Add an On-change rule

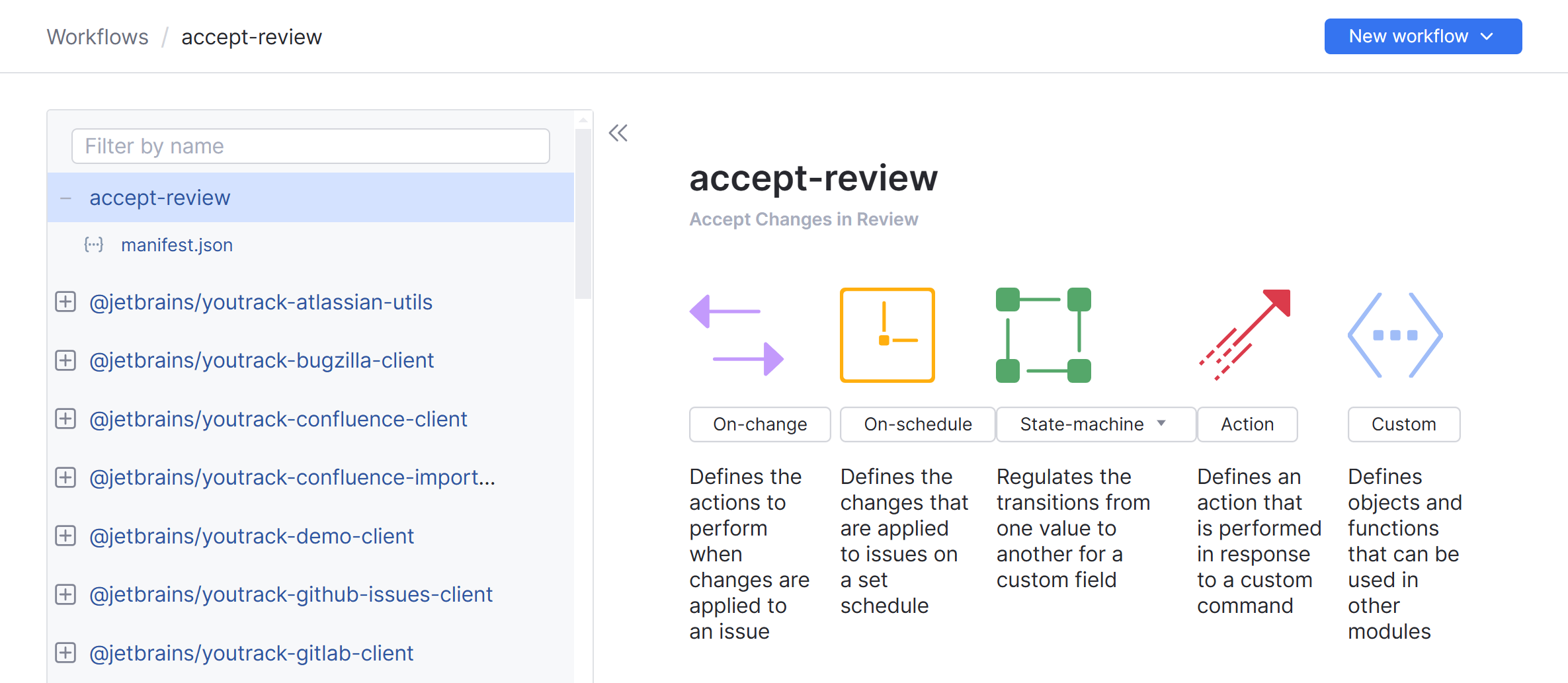coord(760,424)
